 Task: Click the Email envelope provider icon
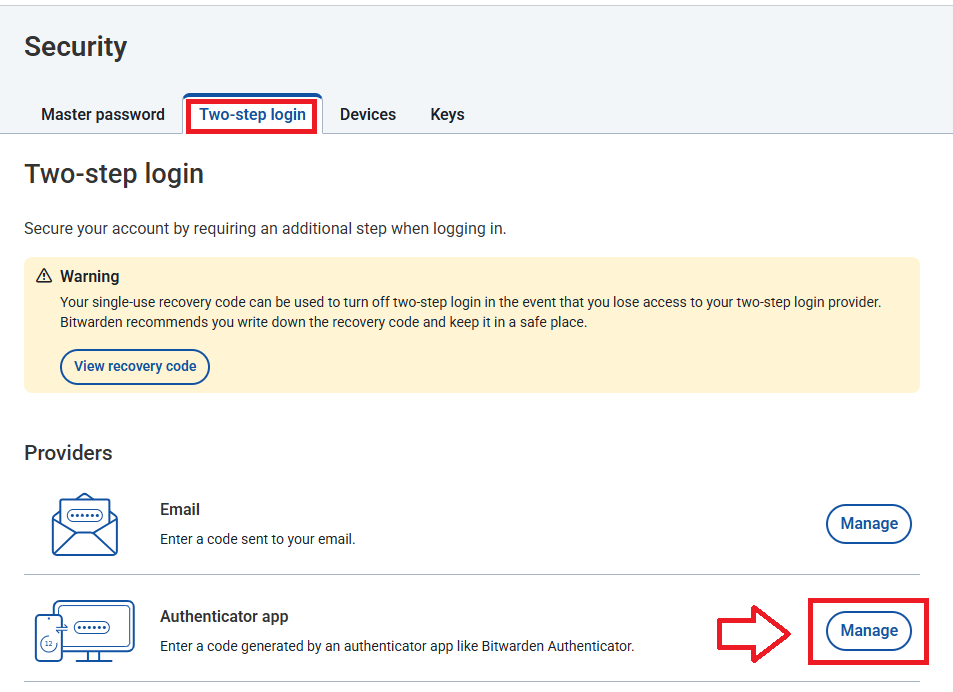coord(84,524)
